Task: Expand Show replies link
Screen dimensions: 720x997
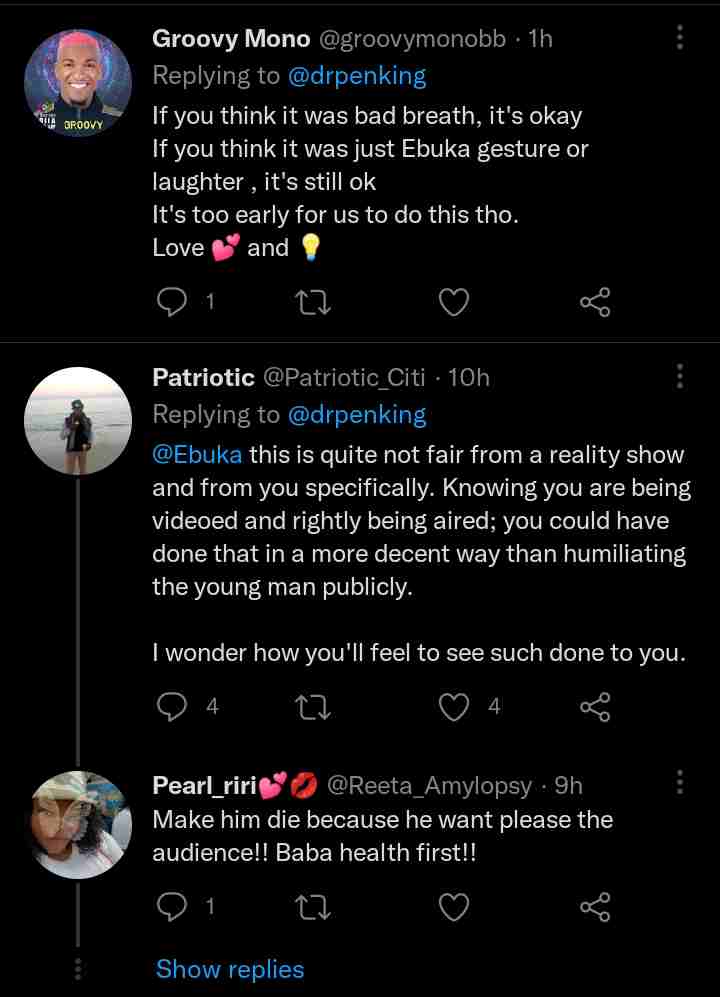Action: pos(230,969)
